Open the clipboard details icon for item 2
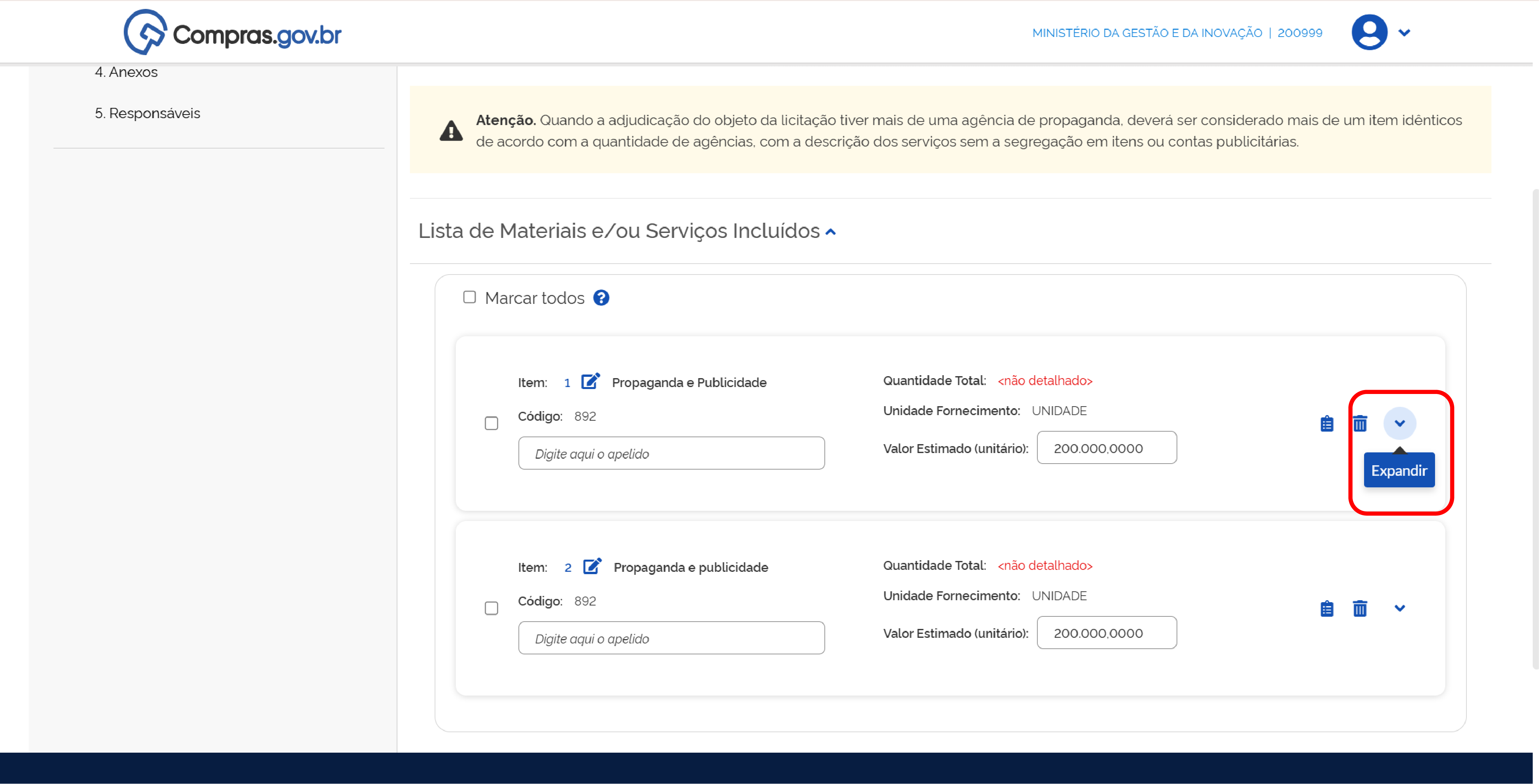 click(x=1326, y=608)
